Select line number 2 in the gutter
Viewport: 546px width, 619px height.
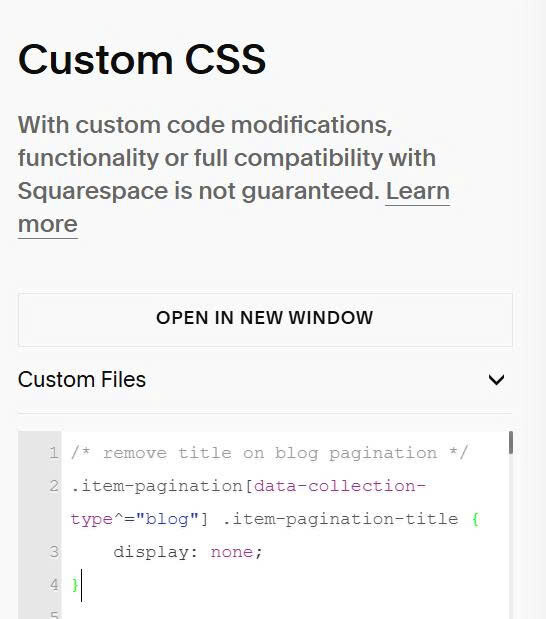(x=54, y=486)
